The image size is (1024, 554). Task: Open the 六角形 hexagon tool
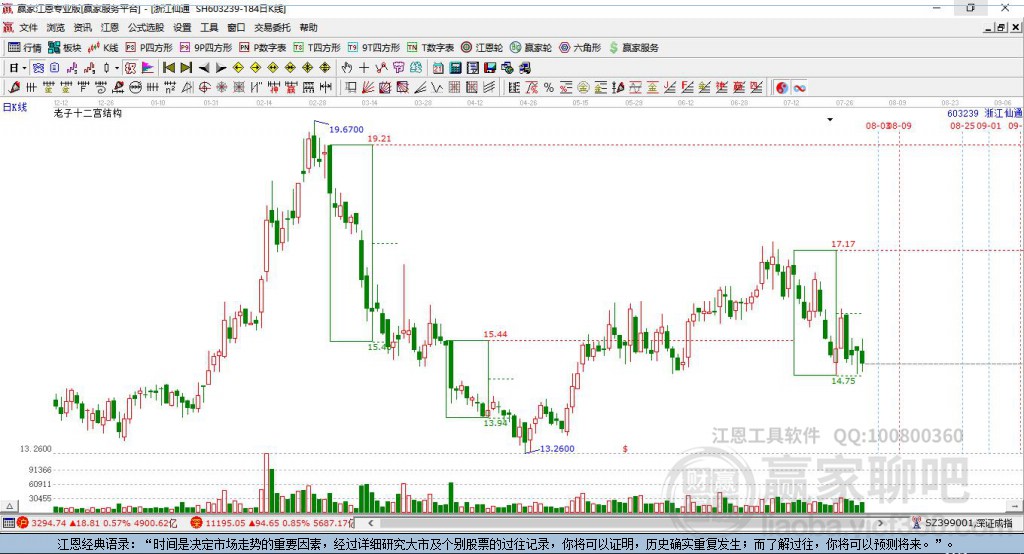(x=580, y=48)
